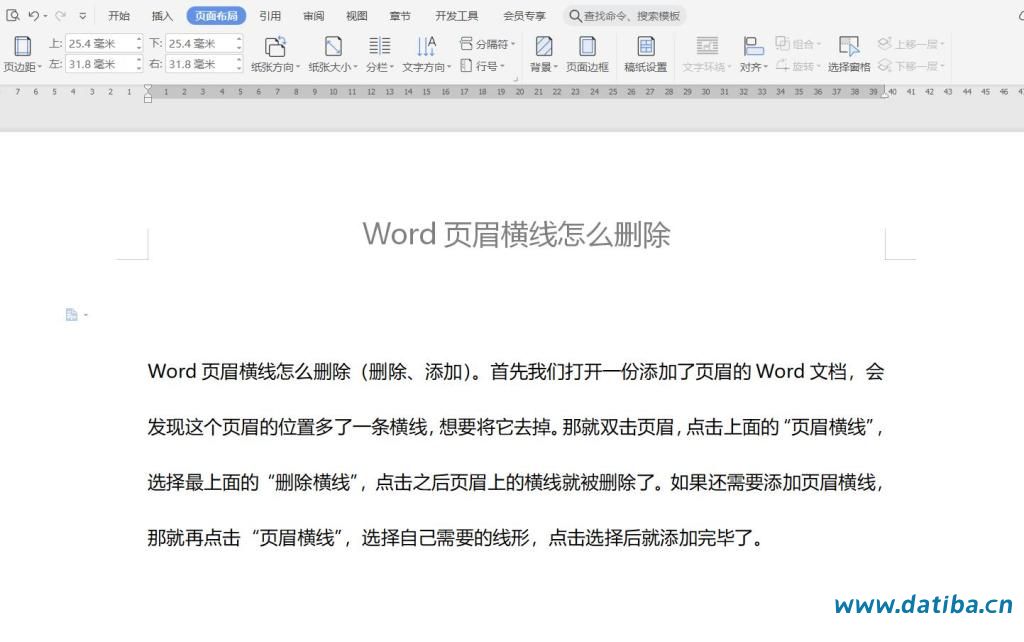1024x642 pixels.
Task: Undo the last action
Action: click(x=33, y=15)
